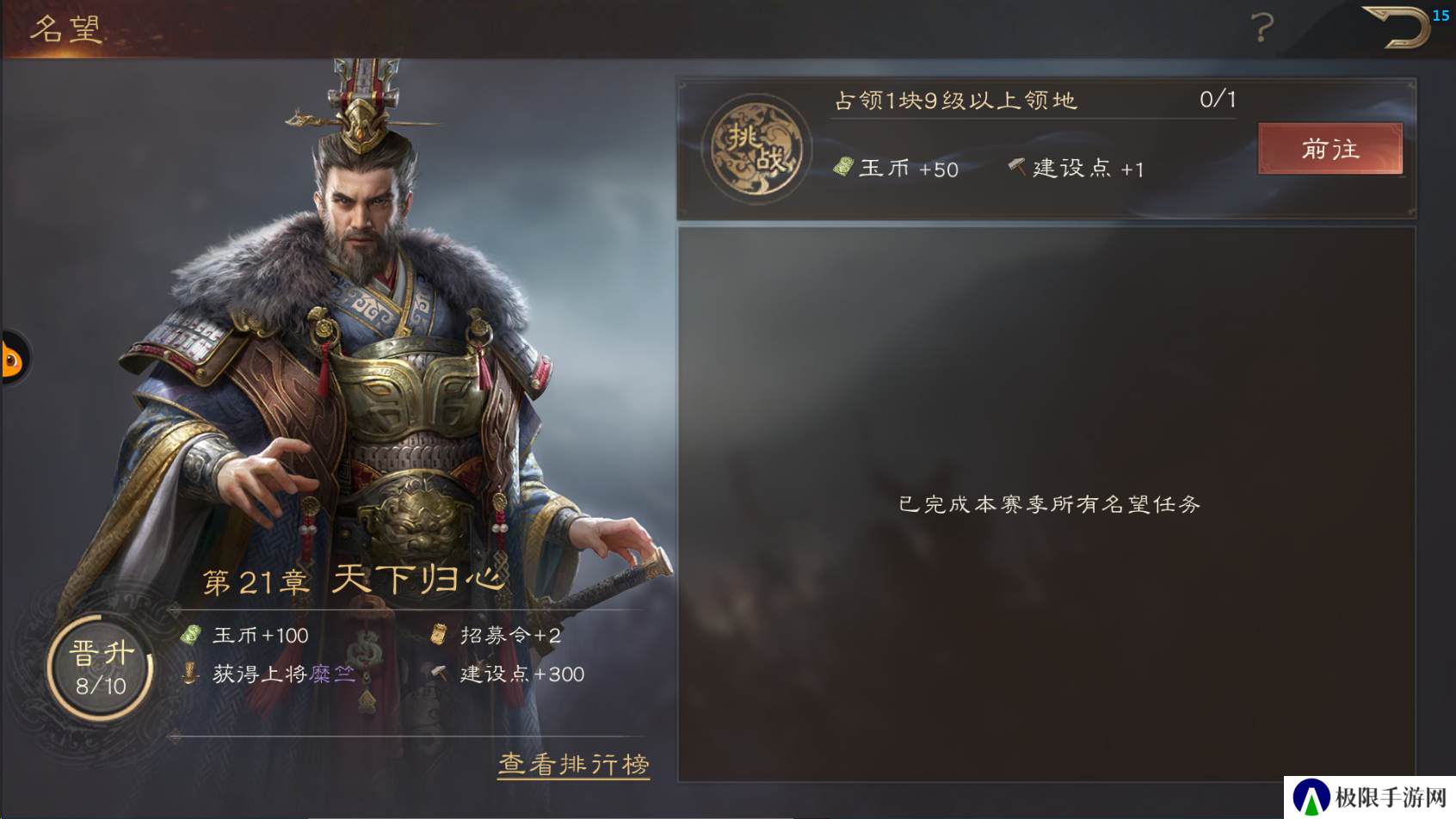Click the purple general name 糜竺

point(333,674)
